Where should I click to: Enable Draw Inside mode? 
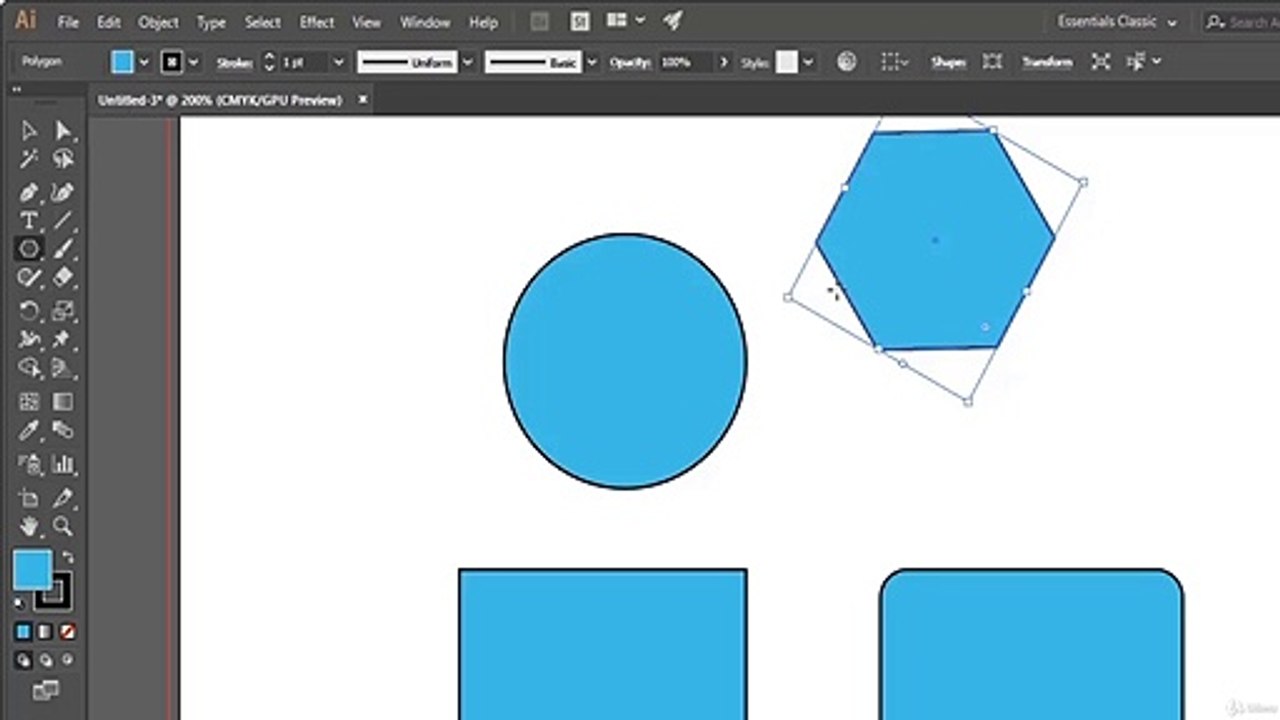[67, 661]
